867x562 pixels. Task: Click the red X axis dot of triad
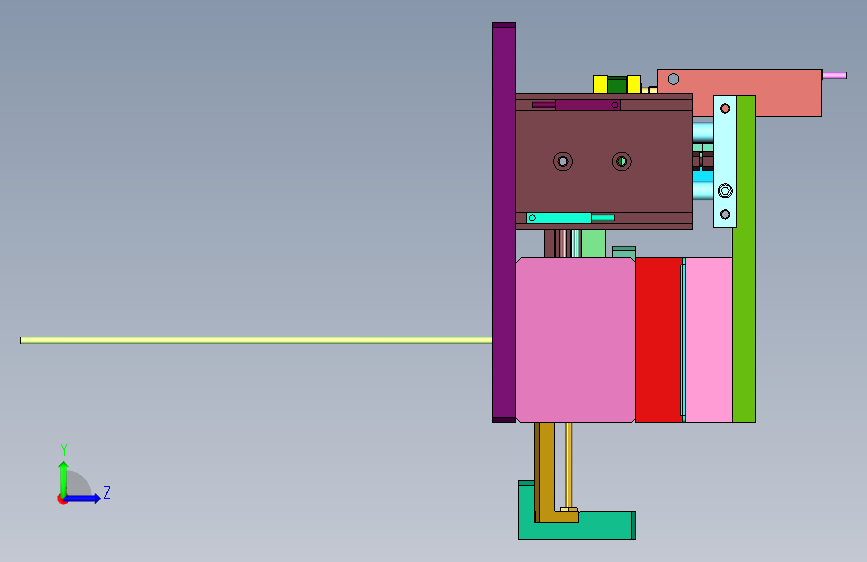coord(62,499)
